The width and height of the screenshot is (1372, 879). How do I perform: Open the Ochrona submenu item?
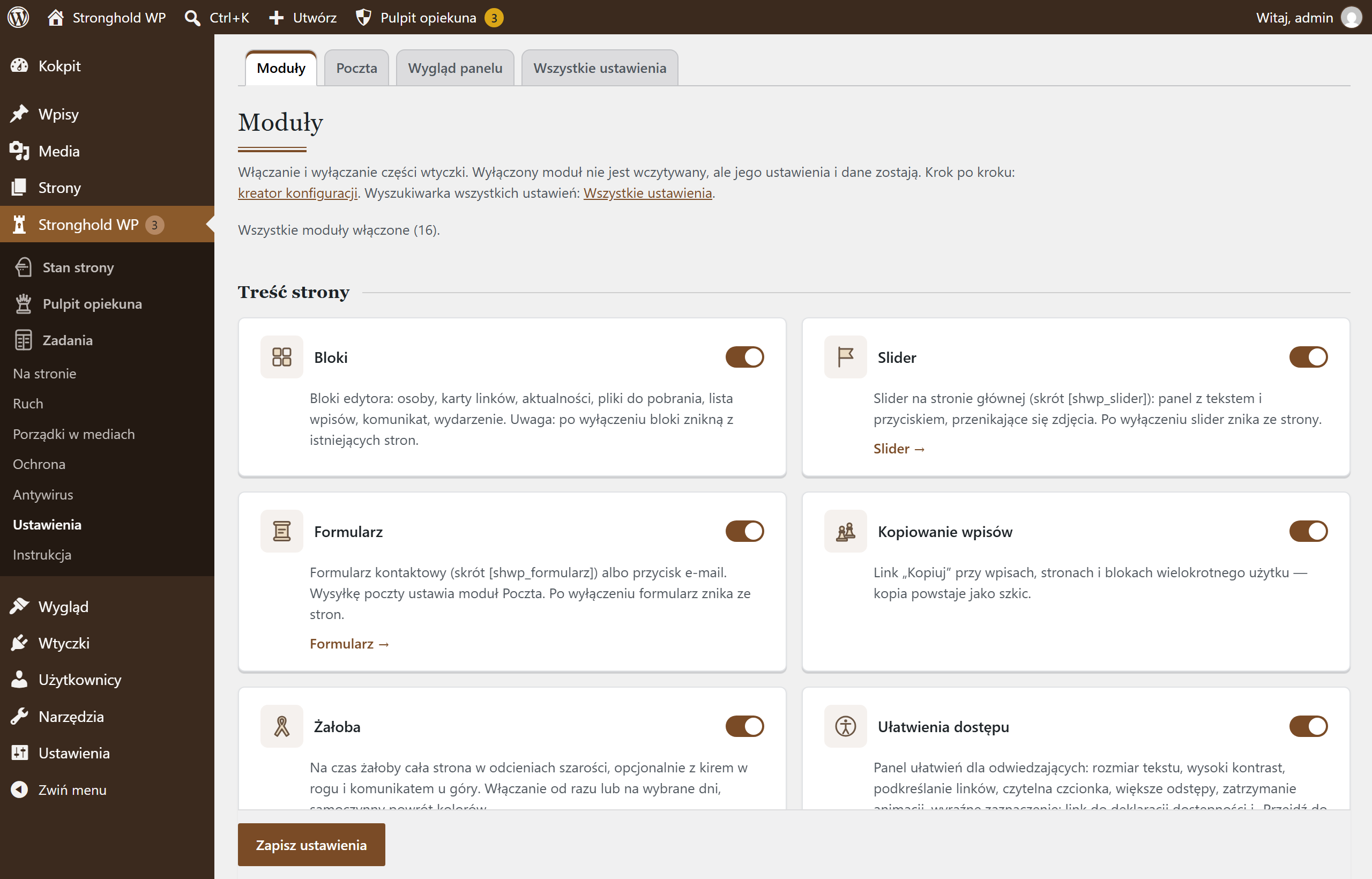click(x=39, y=464)
